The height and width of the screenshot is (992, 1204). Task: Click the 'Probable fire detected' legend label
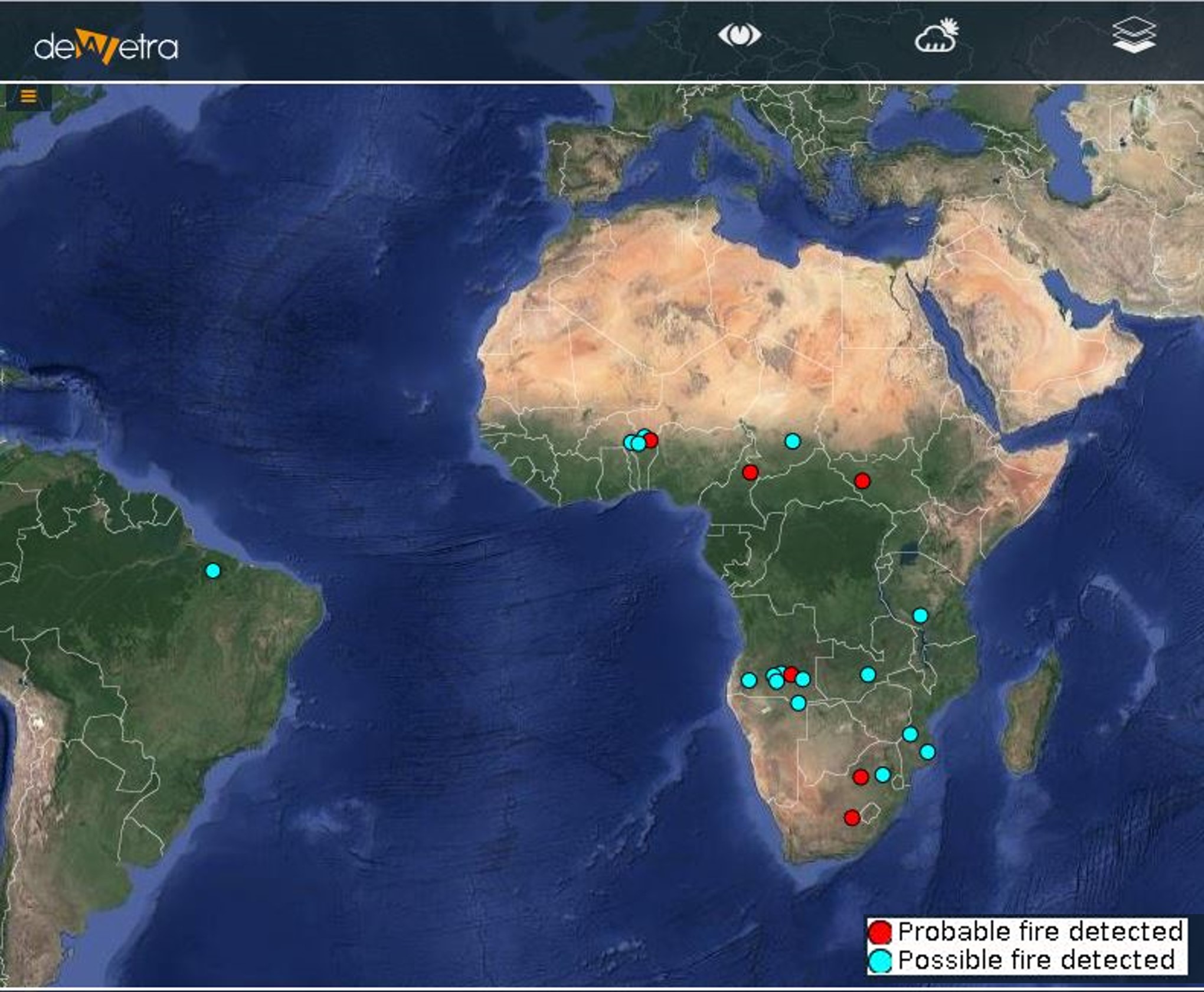pyautogui.click(x=1040, y=932)
